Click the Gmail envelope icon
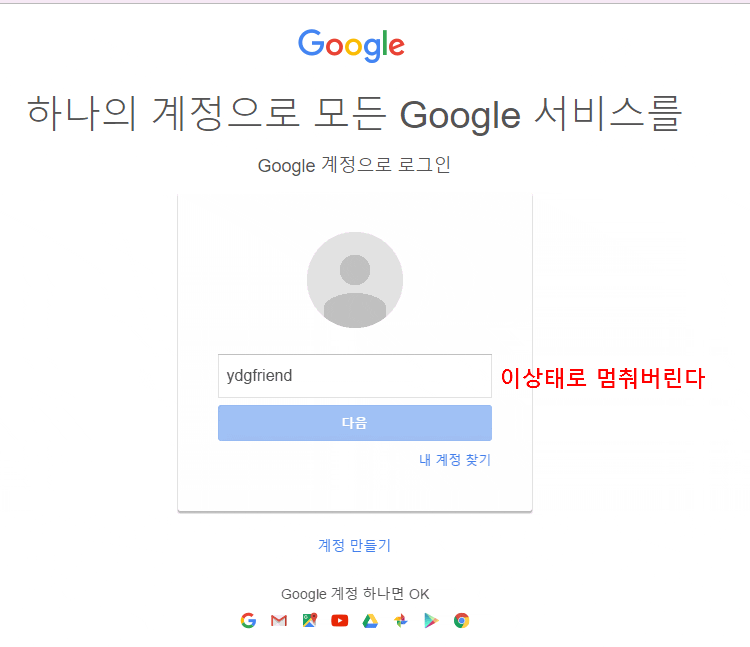This screenshot has width=750, height=647. click(279, 621)
